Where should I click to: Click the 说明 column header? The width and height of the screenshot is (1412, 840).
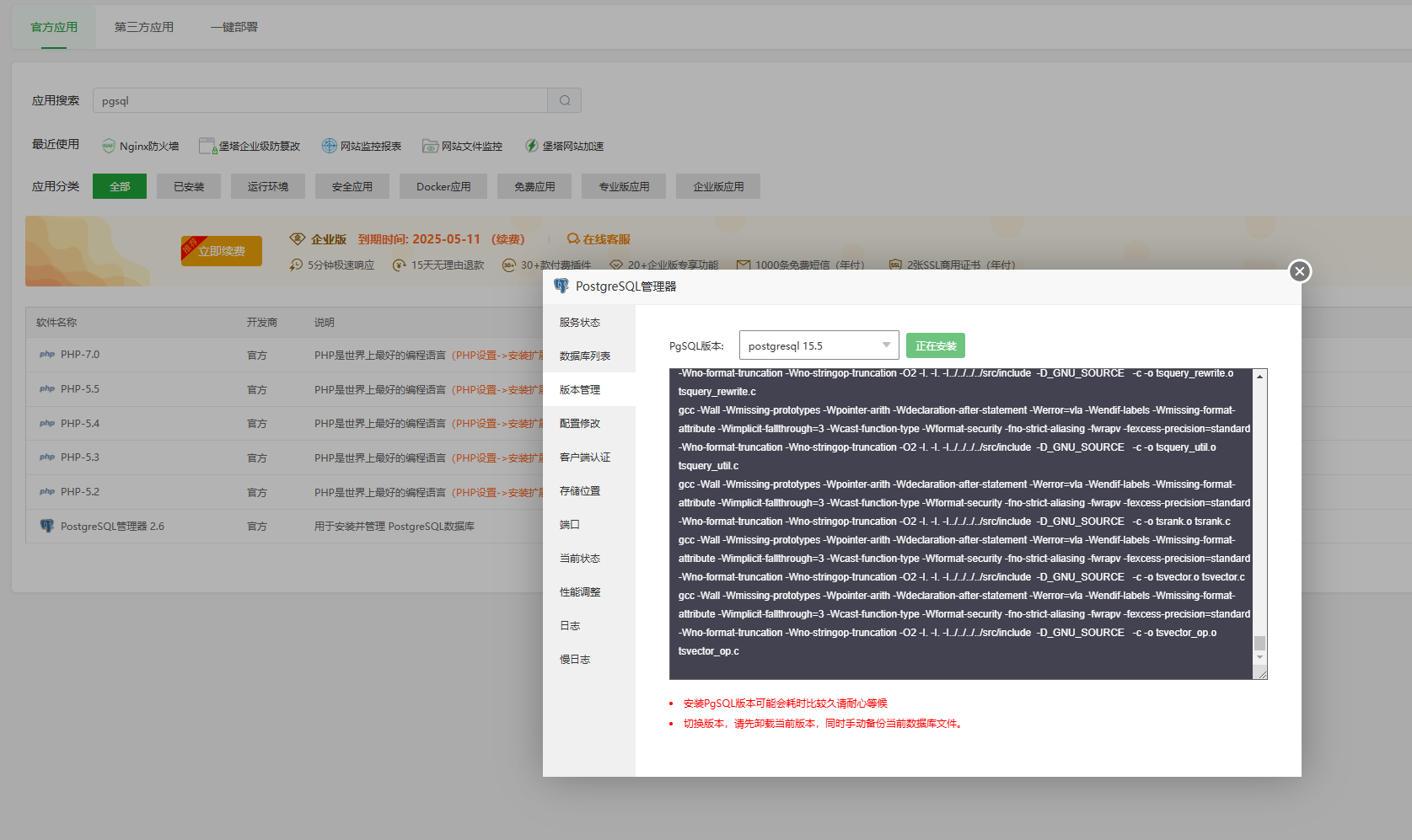click(325, 322)
